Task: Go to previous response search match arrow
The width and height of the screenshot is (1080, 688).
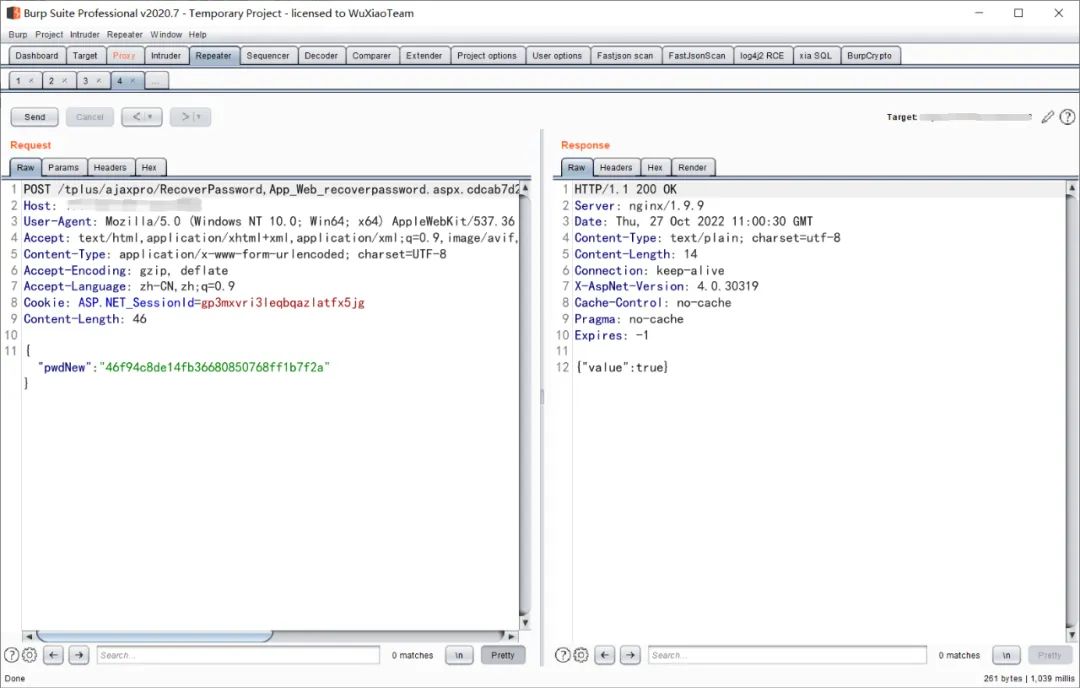Action: tap(605, 655)
